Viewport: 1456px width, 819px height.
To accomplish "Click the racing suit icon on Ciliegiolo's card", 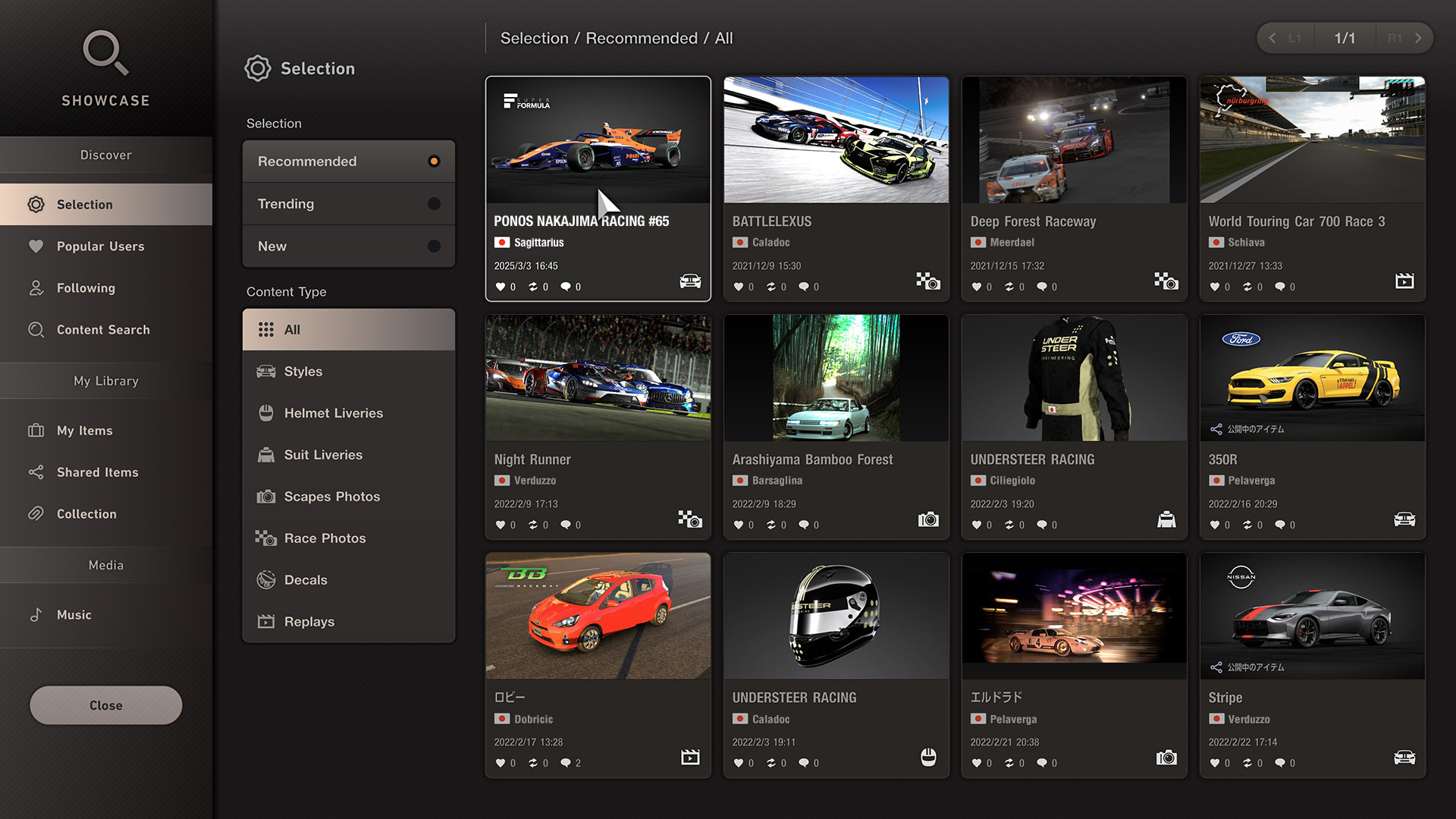I will [1166, 519].
